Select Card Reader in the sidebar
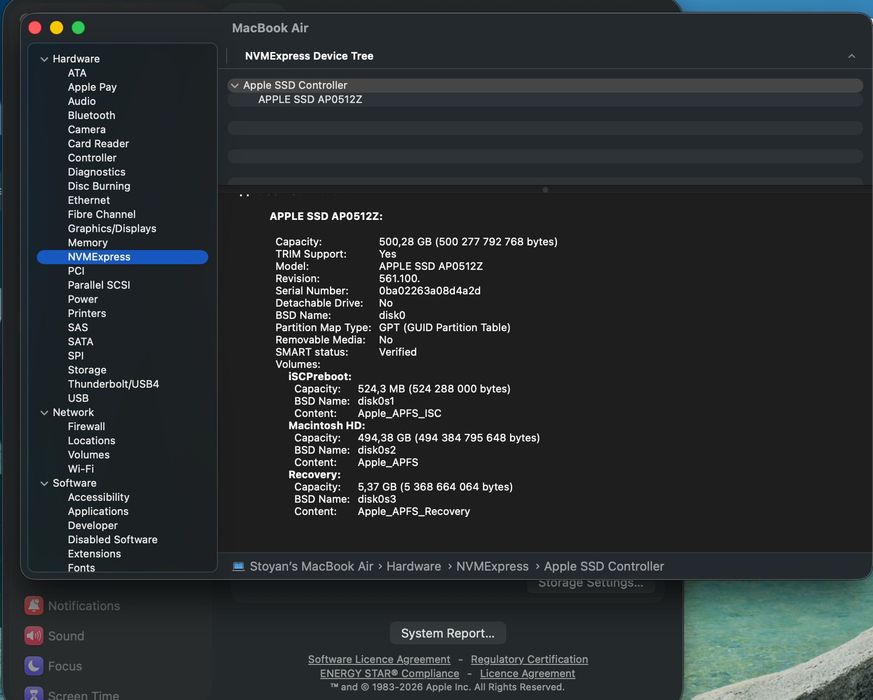The width and height of the screenshot is (873, 700). point(98,144)
